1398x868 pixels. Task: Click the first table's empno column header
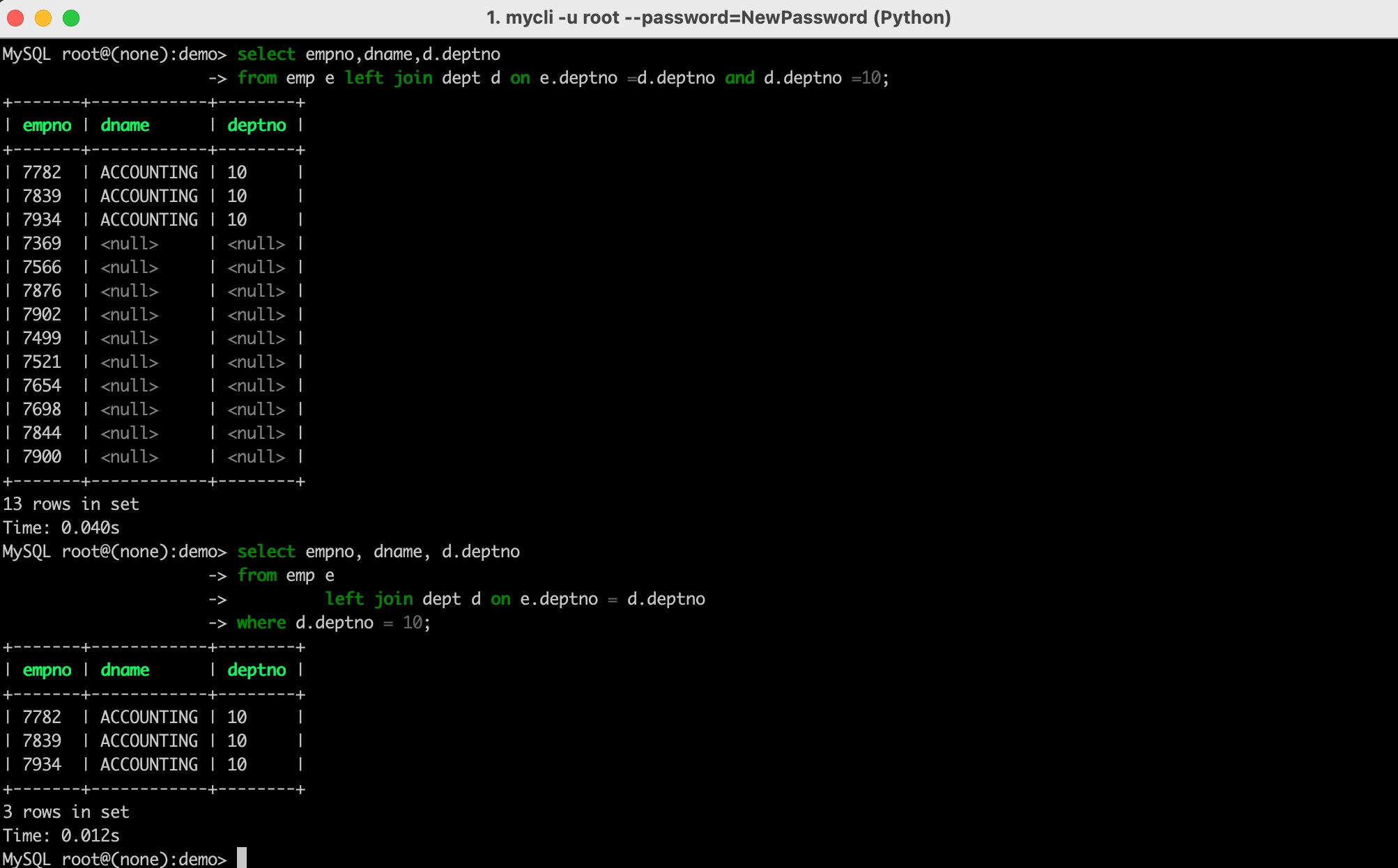pos(47,125)
